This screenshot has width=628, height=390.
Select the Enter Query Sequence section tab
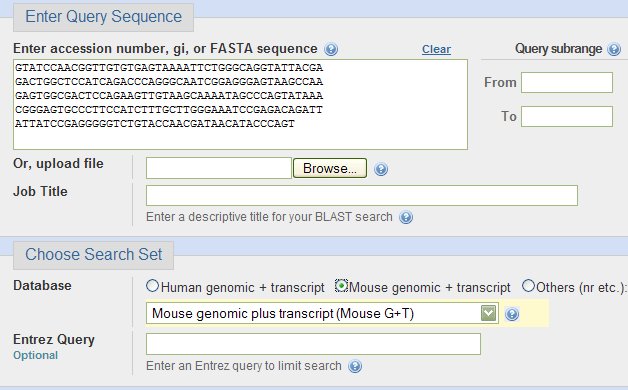103,17
